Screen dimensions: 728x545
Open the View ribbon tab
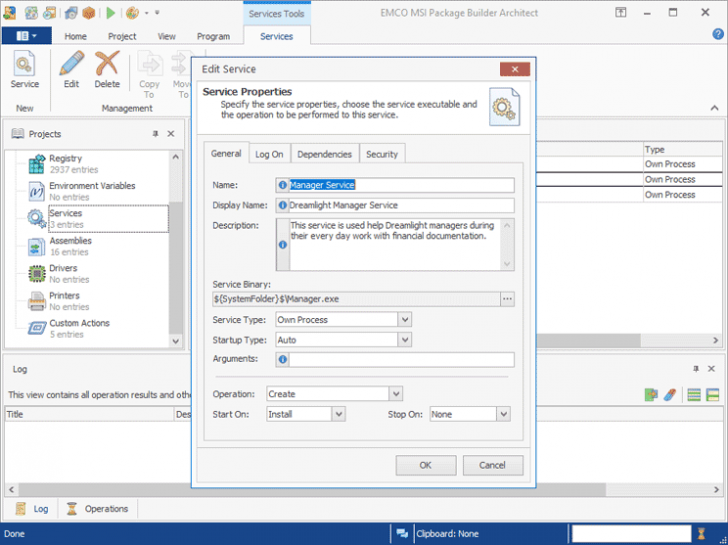click(x=166, y=36)
